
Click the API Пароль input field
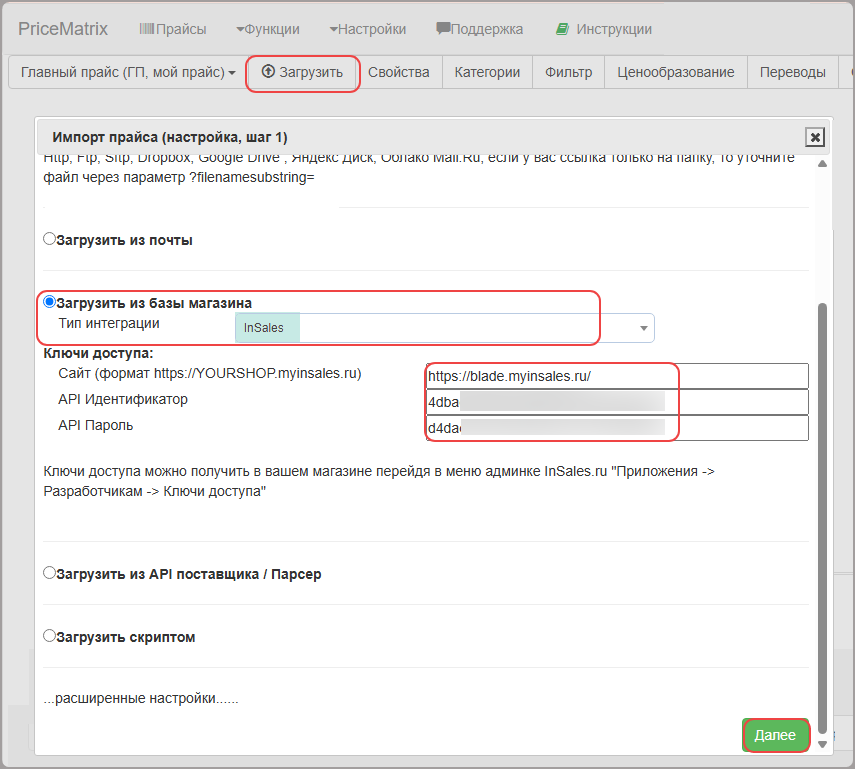click(x=617, y=428)
